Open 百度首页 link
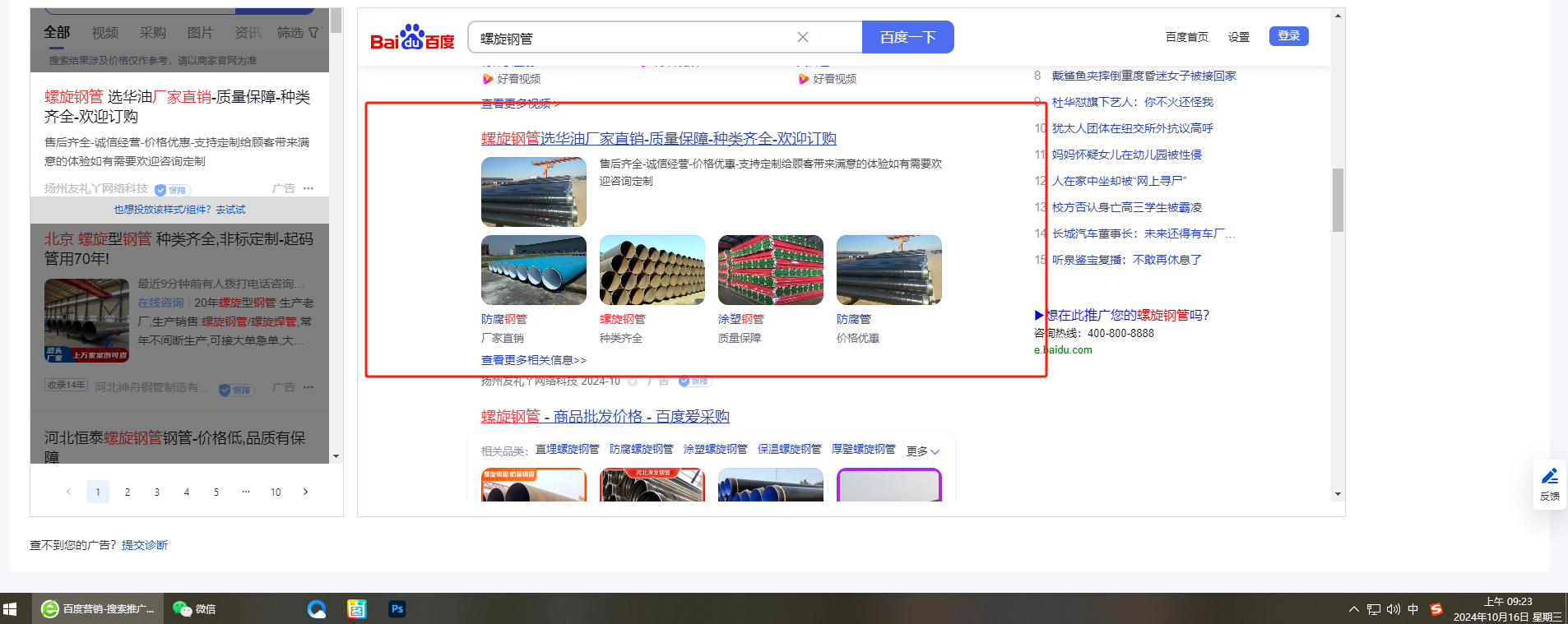 point(1187,37)
